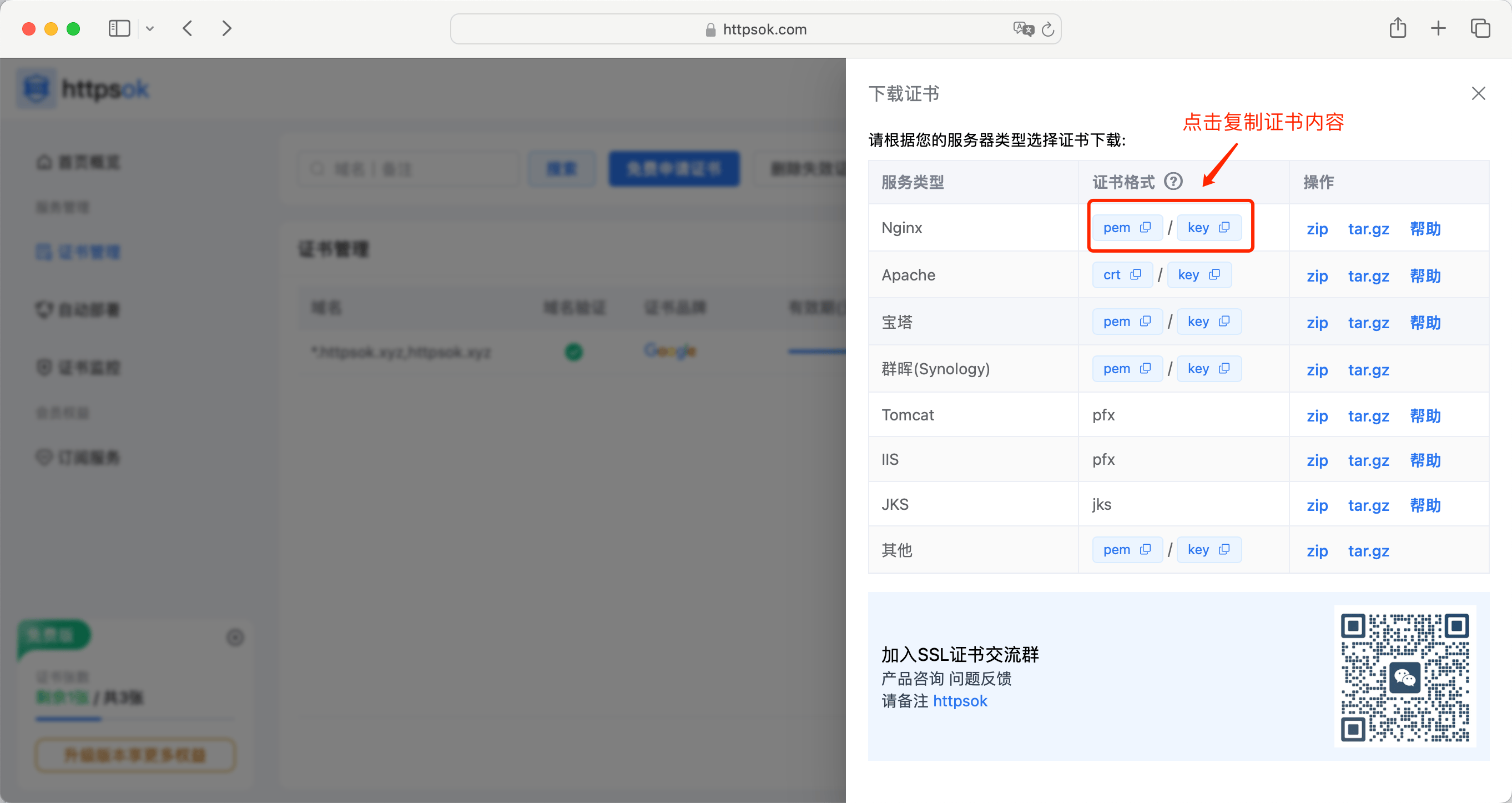1512x803 pixels.
Task: Reload the page with refresh icon
Action: point(1049,29)
